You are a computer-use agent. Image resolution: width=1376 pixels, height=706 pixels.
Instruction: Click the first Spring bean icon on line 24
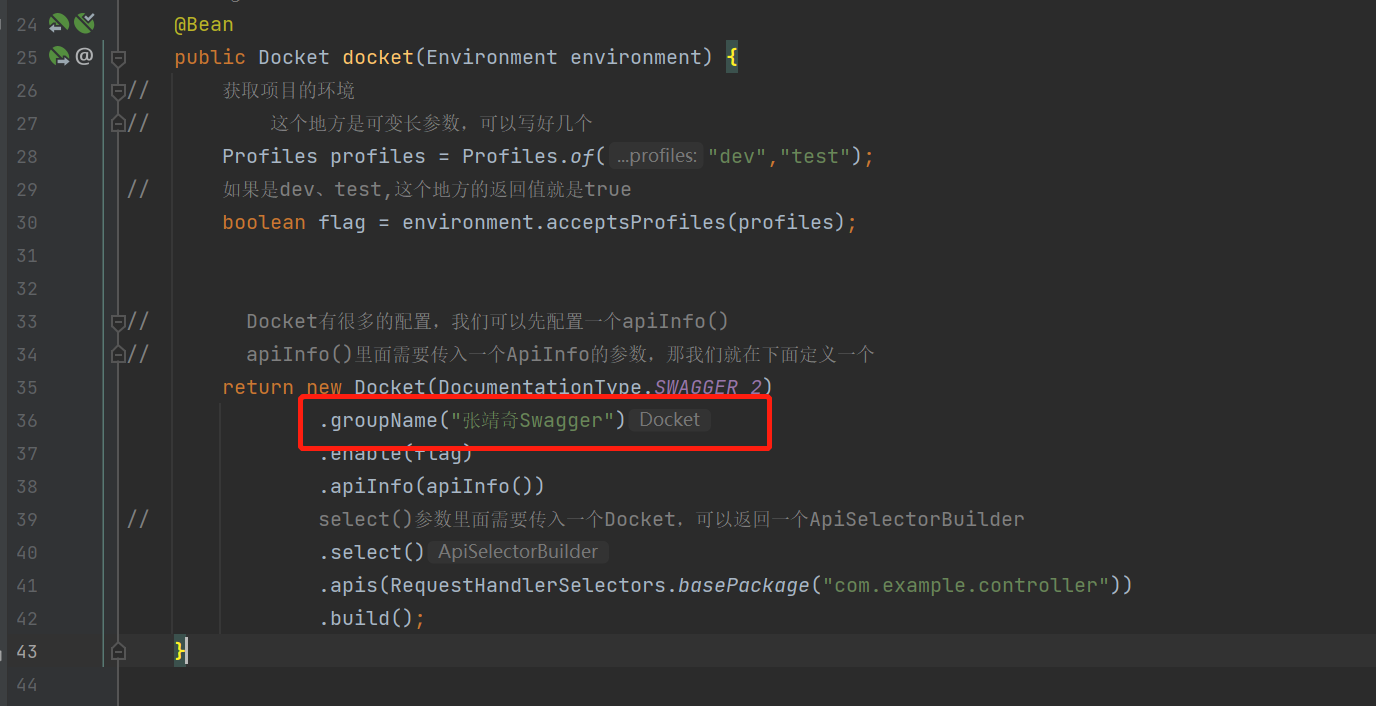[x=59, y=24]
